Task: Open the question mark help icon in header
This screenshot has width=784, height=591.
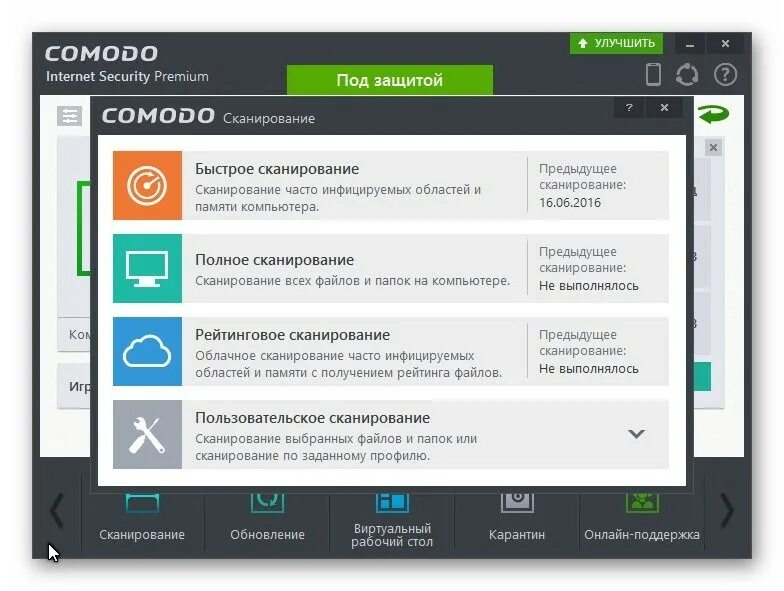Action: point(725,75)
